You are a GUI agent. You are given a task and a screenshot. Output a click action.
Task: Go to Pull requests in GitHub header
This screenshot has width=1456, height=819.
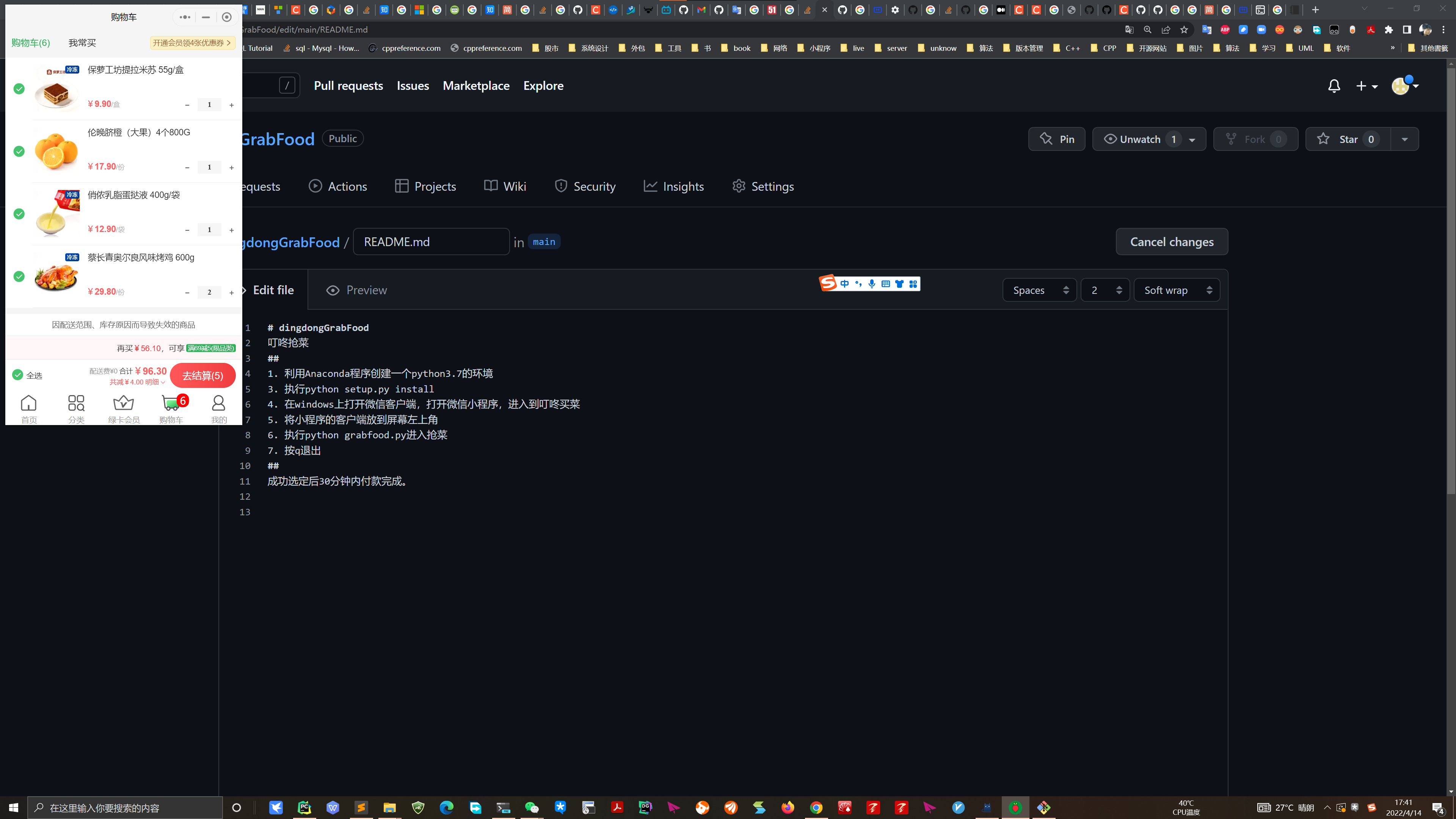tap(348, 86)
